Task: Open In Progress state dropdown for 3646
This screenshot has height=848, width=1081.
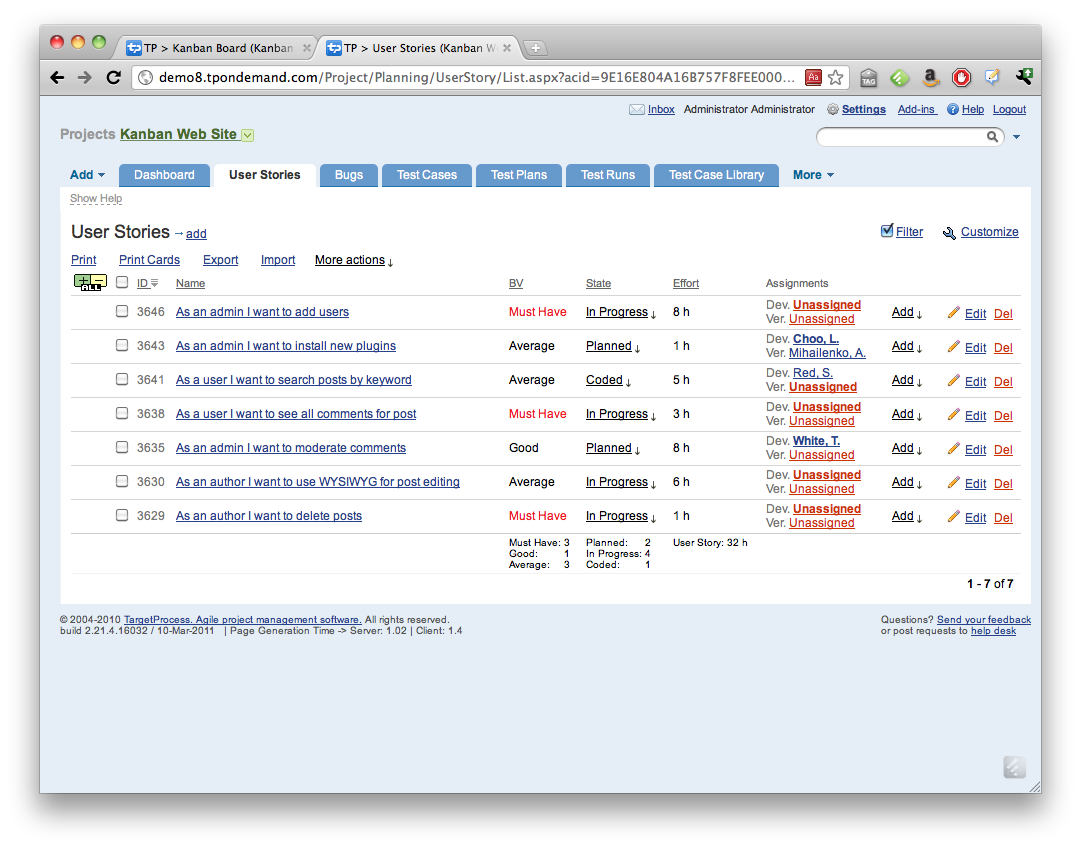Action: [621, 312]
